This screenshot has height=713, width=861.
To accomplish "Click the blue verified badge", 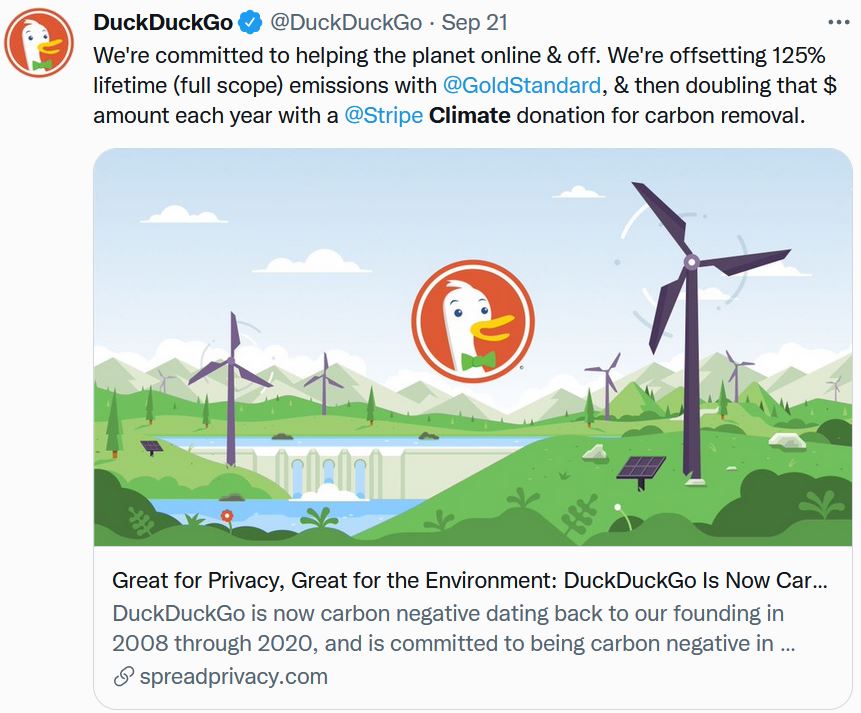I will pos(250,23).
